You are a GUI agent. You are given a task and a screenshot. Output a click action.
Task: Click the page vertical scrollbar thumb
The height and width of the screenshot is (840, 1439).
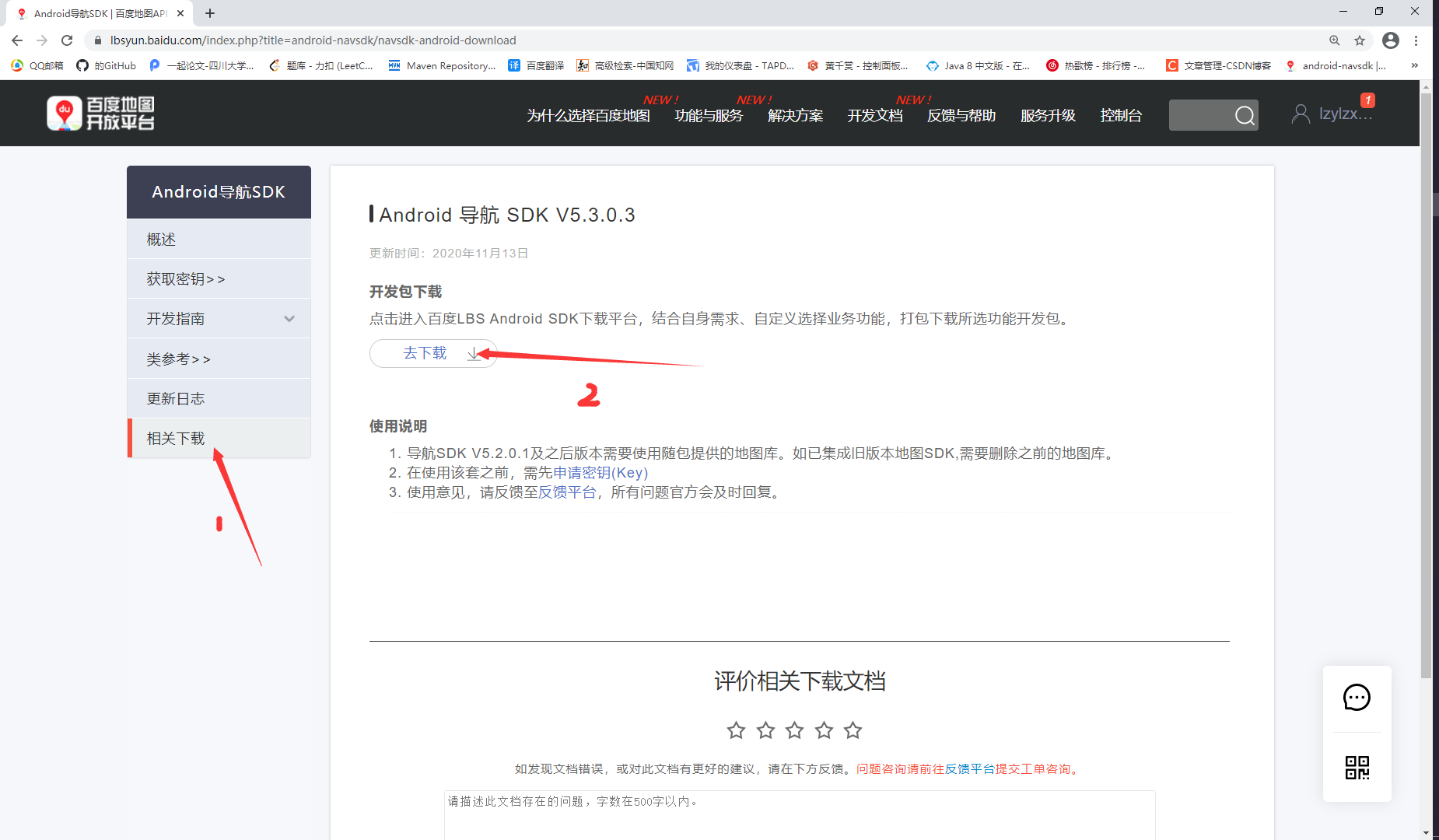click(x=1426, y=385)
